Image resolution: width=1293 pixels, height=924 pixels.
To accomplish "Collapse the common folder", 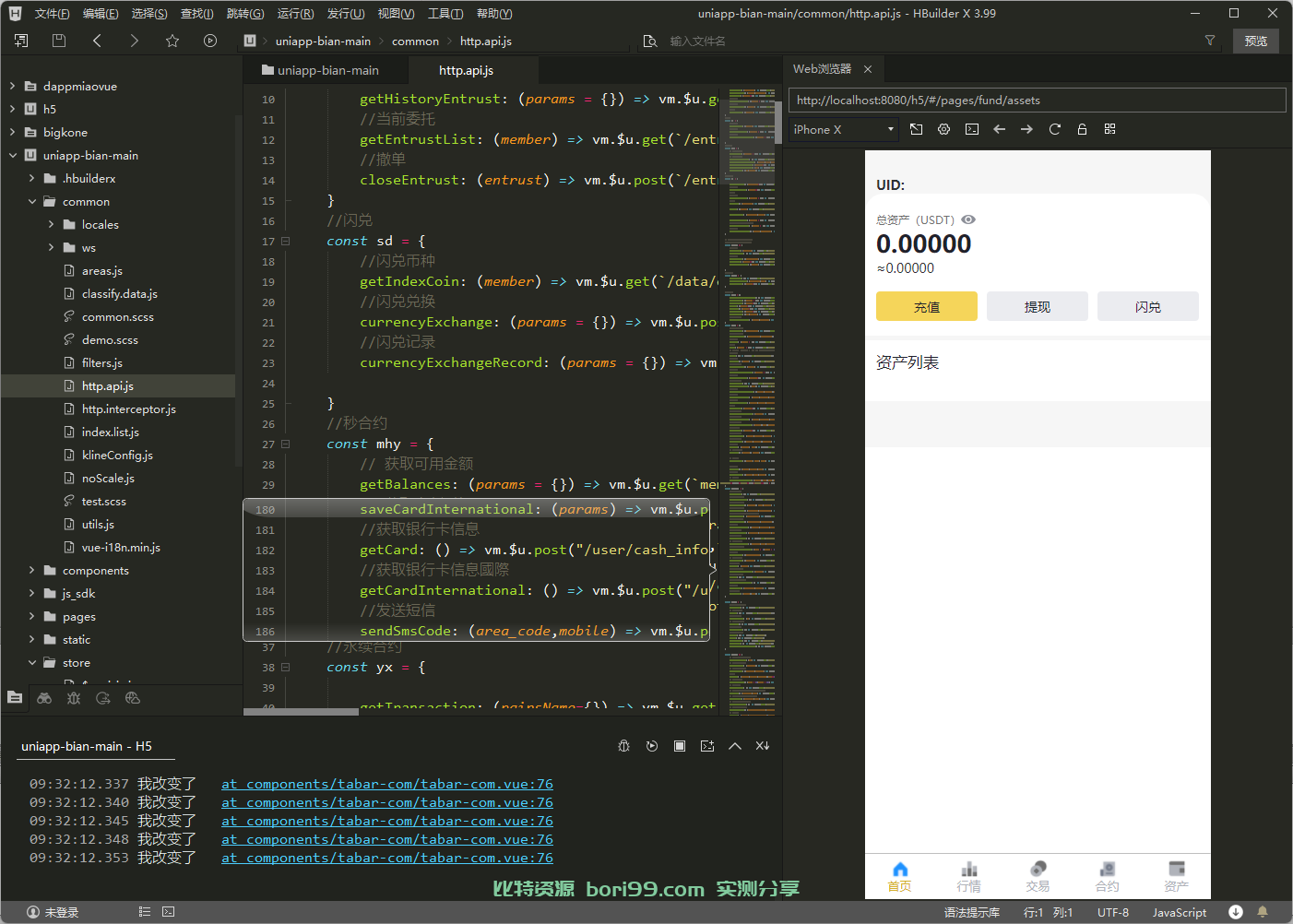I will tap(31, 201).
